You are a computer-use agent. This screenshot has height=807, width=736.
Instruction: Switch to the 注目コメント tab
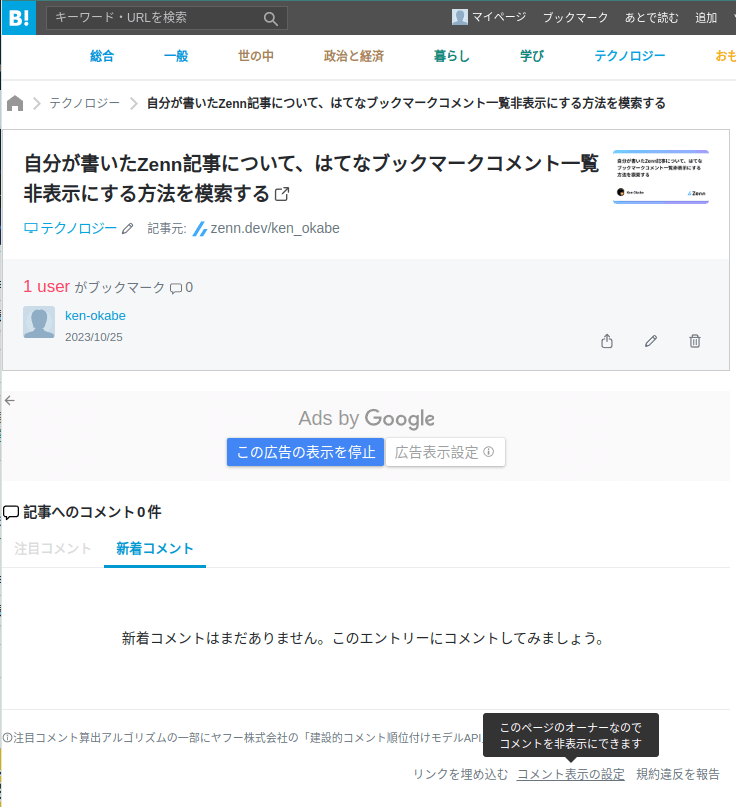[x=52, y=549]
